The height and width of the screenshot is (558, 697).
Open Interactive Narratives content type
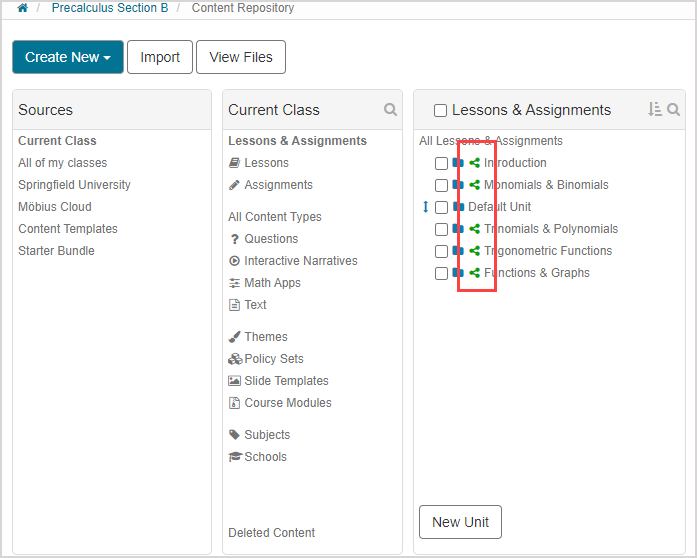tap(300, 261)
